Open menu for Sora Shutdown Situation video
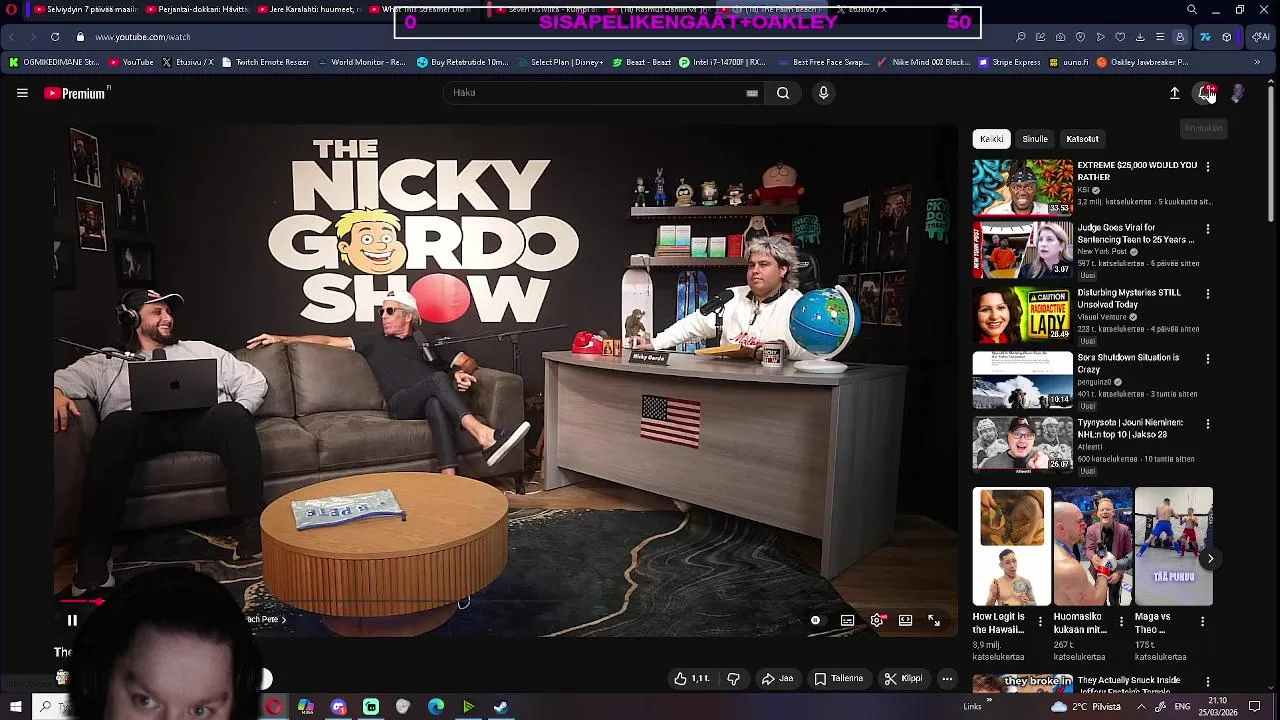The image size is (1280, 720). pos(1208,359)
